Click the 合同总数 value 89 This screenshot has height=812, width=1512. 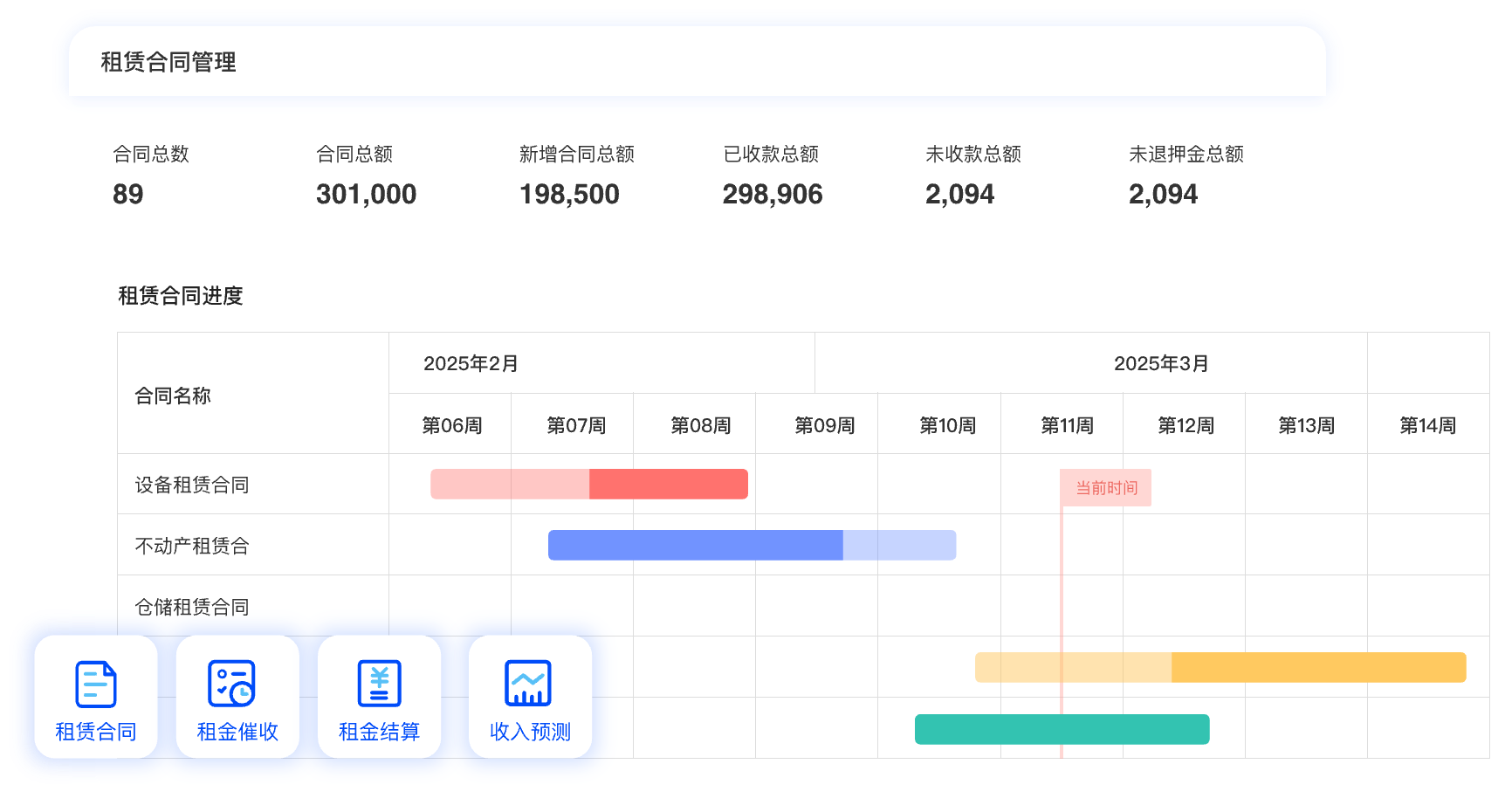pyautogui.click(x=128, y=195)
